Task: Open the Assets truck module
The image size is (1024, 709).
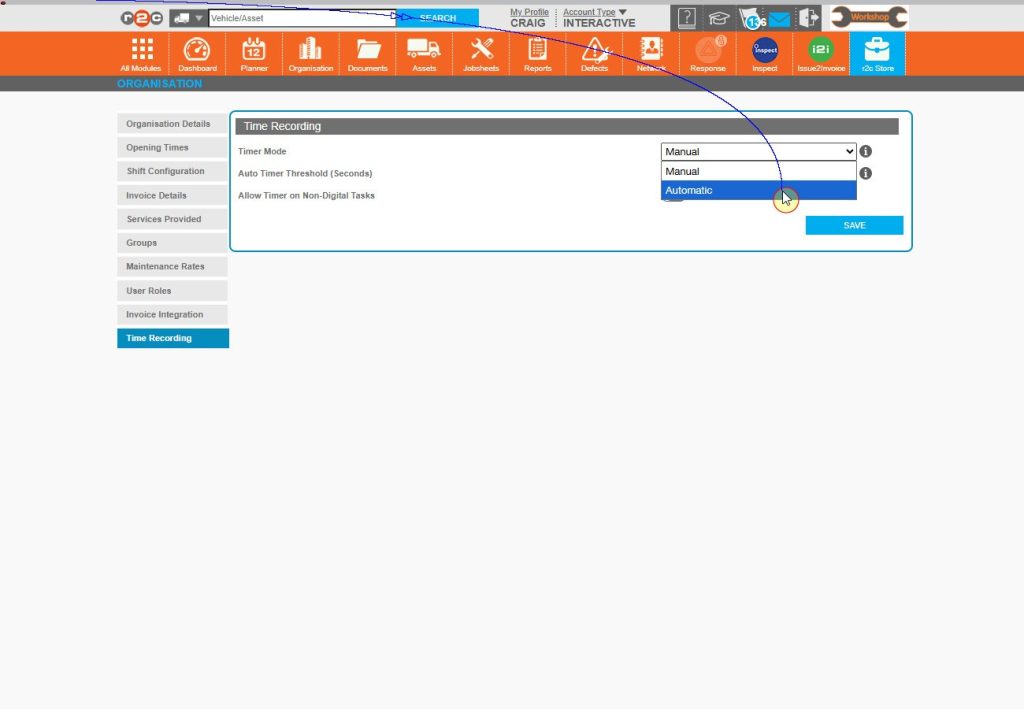Action: click(x=424, y=54)
